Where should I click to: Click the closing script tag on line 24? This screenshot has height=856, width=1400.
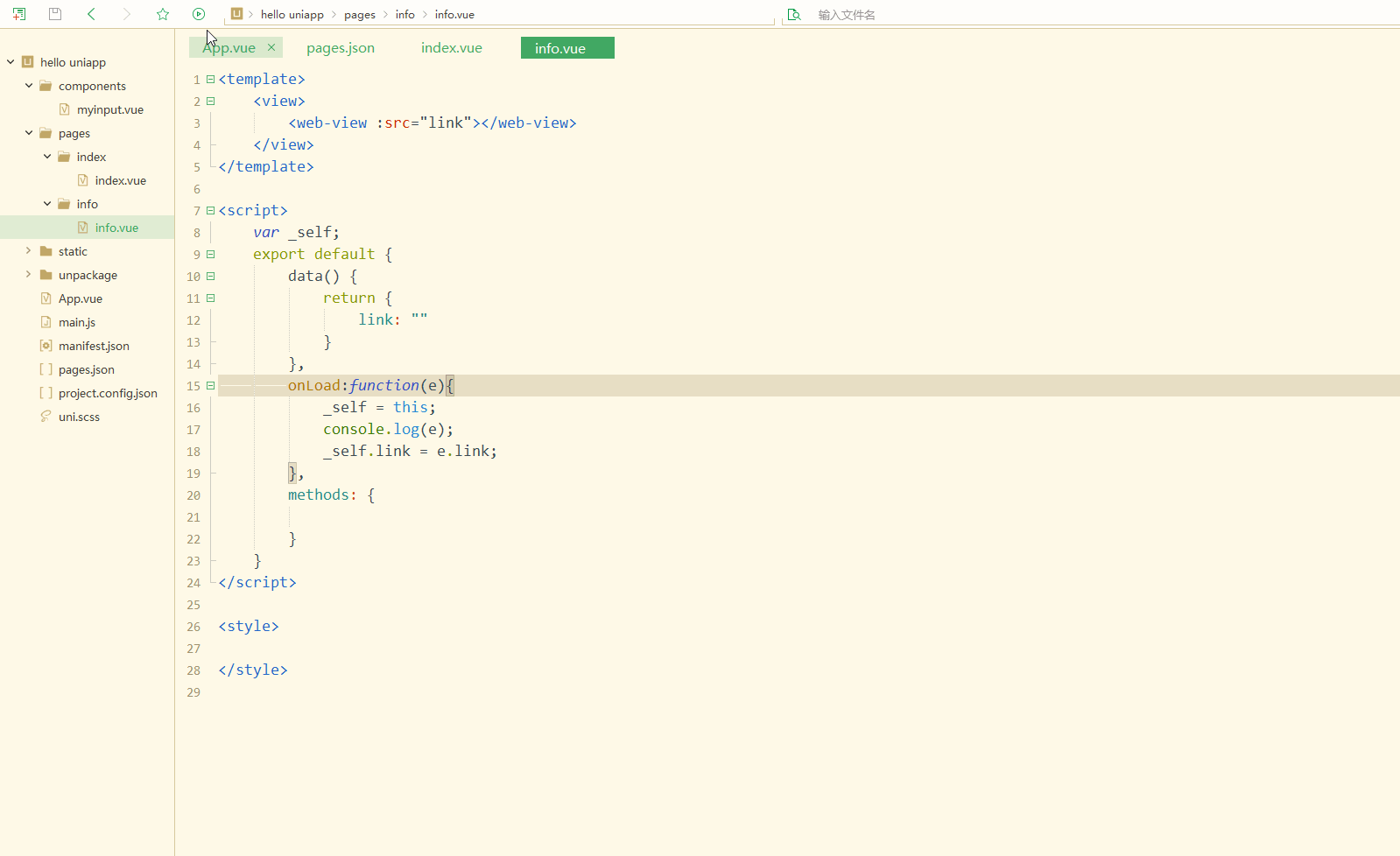[257, 583]
